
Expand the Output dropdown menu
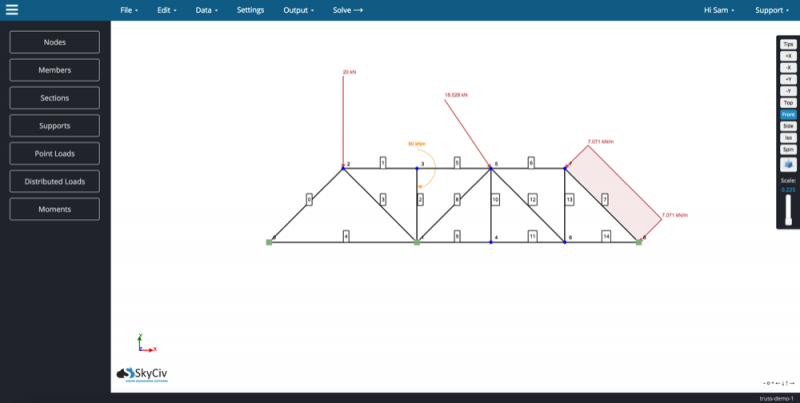pos(298,10)
